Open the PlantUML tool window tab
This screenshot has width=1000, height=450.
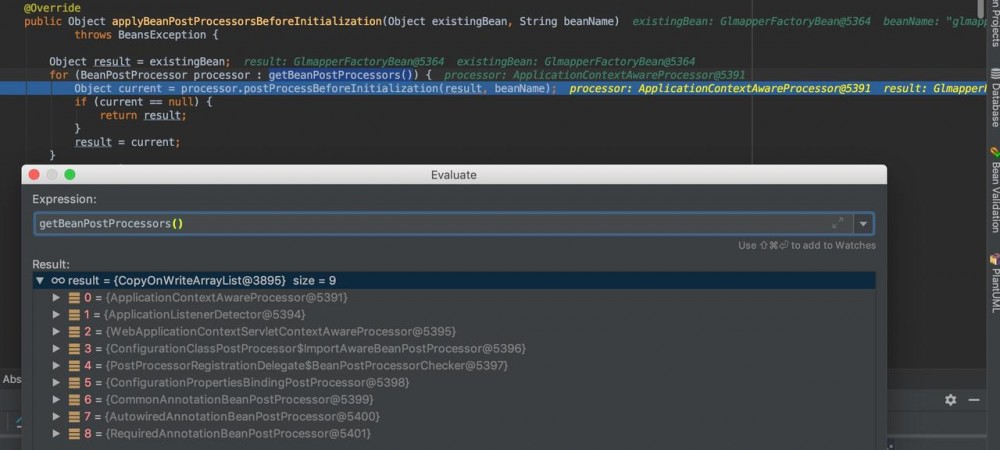point(995,290)
